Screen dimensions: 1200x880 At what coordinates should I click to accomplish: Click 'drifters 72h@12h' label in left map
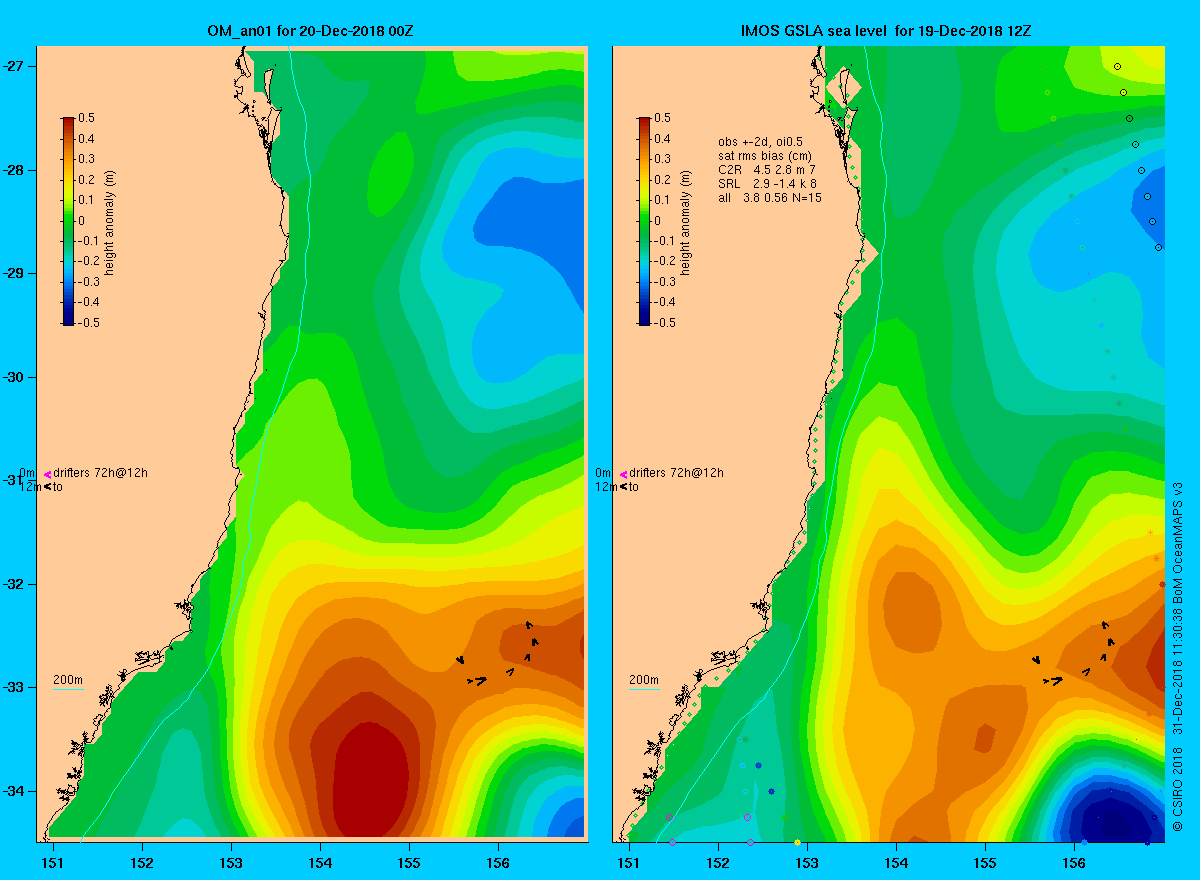(x=101, y=473)
